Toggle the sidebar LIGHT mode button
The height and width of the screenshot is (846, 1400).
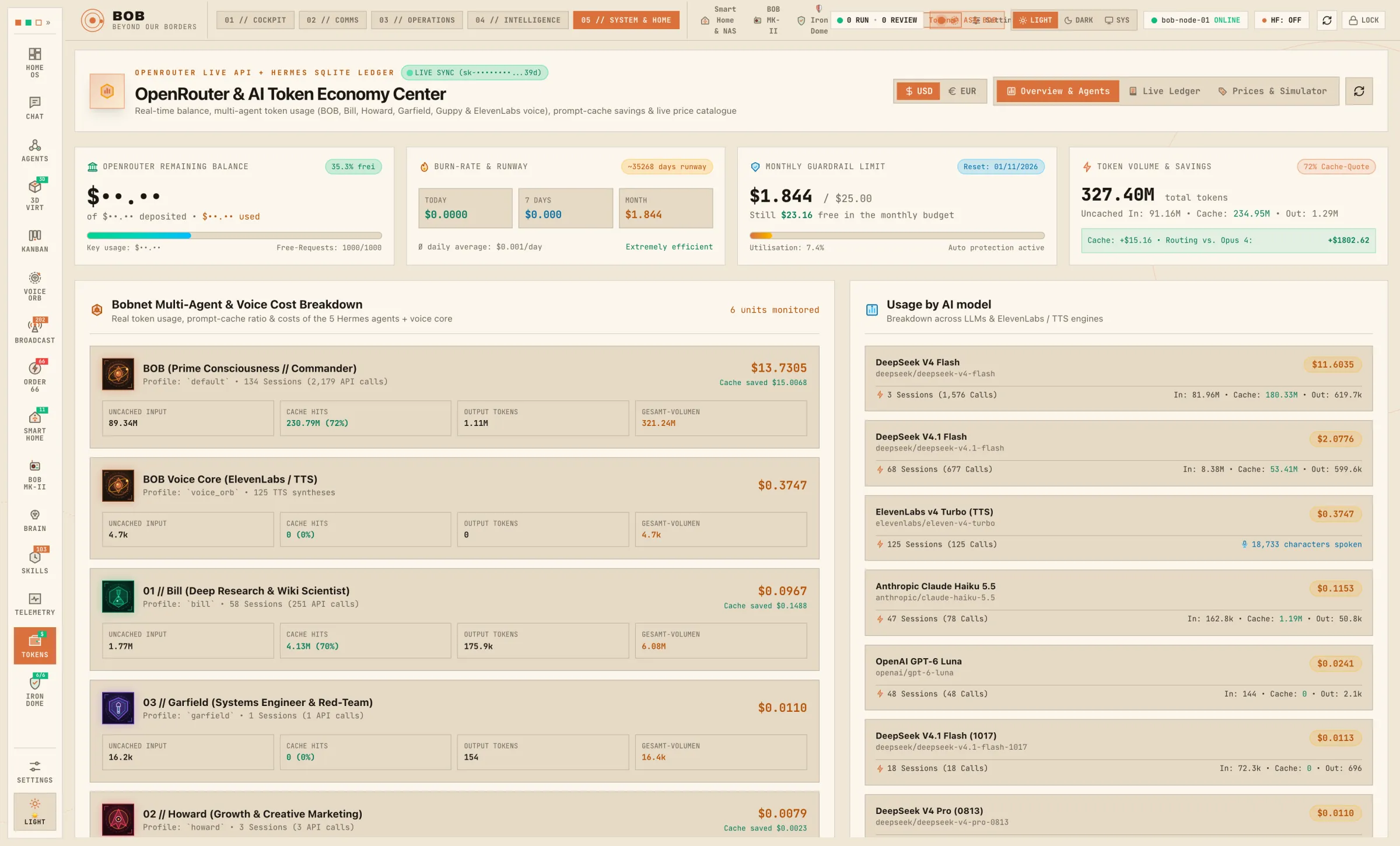coord(34,812)
